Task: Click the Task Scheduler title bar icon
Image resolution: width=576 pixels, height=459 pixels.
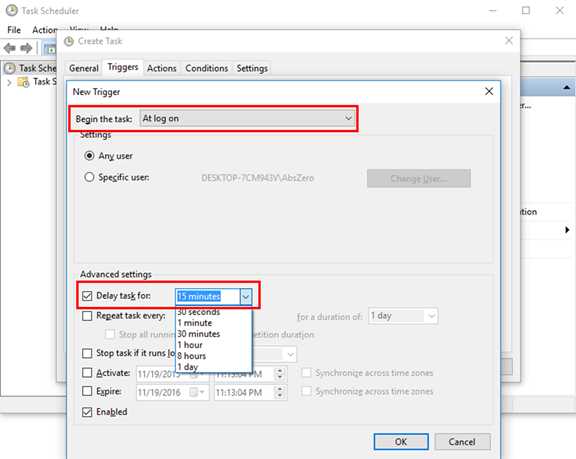Action: coord(12,10)
